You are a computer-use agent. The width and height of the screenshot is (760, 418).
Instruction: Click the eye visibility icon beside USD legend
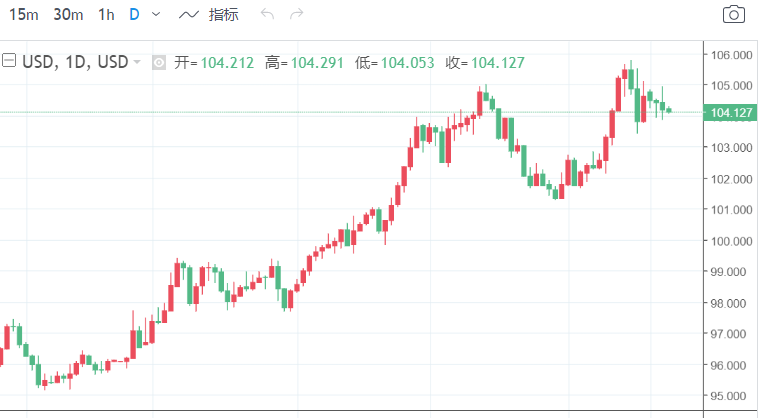click(159, 63)
